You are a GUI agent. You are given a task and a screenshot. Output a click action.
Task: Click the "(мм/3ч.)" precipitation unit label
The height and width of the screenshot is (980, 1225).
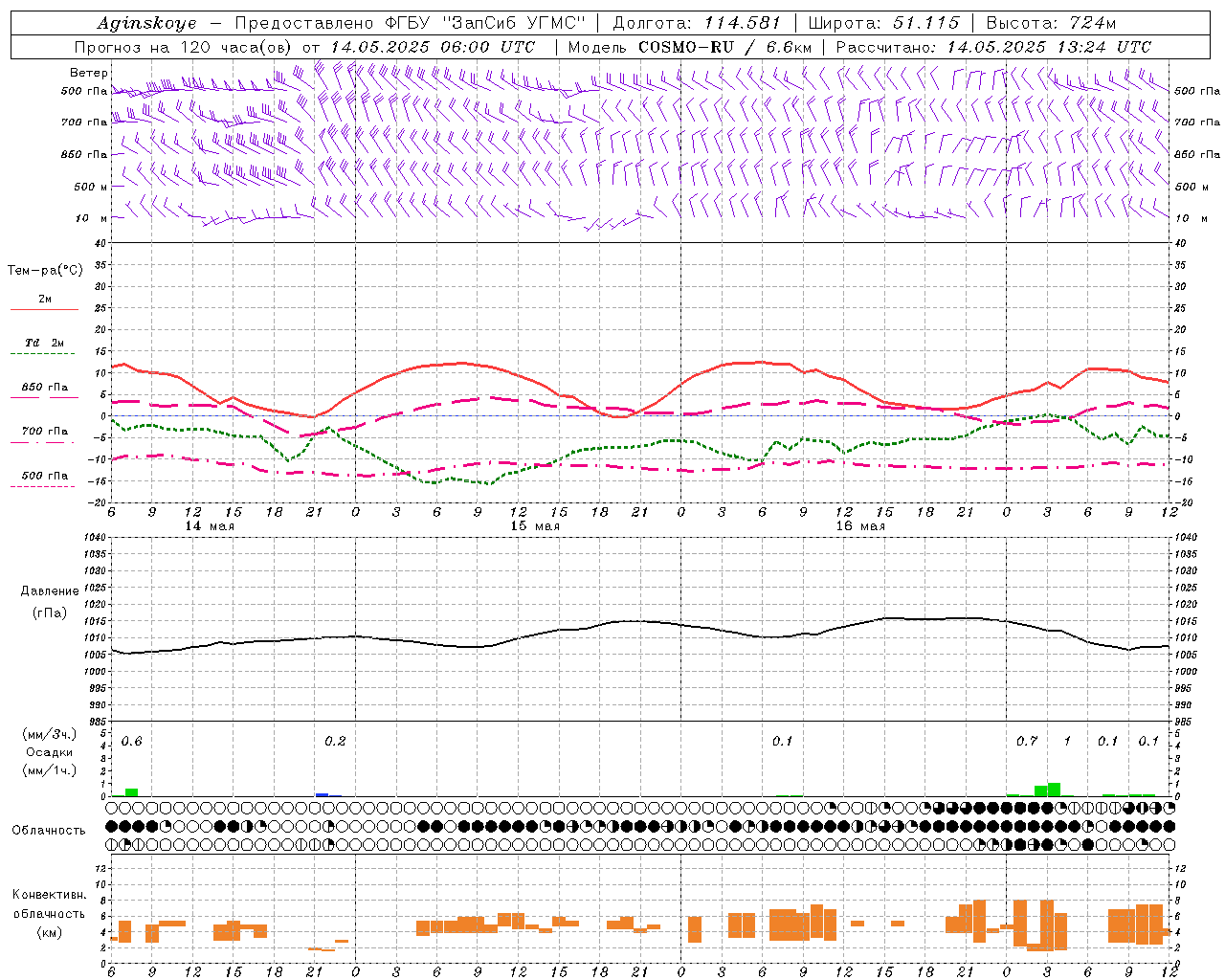[49, 734]
